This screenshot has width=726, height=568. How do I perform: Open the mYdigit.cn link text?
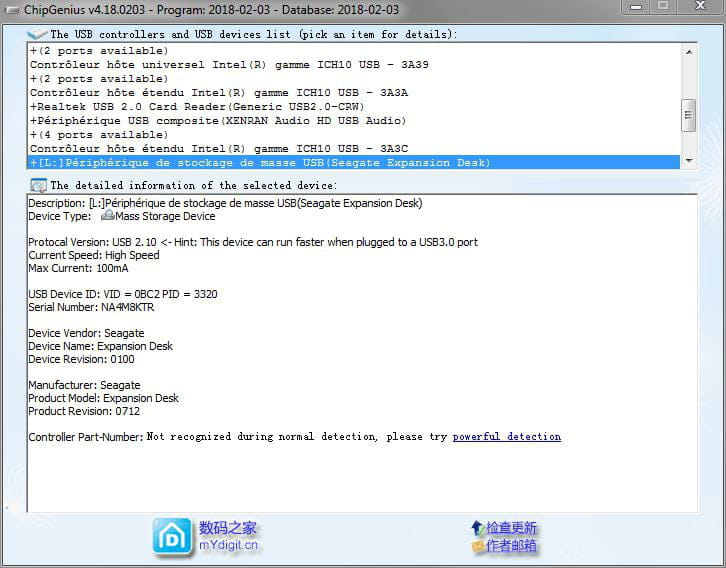point(228,545)
